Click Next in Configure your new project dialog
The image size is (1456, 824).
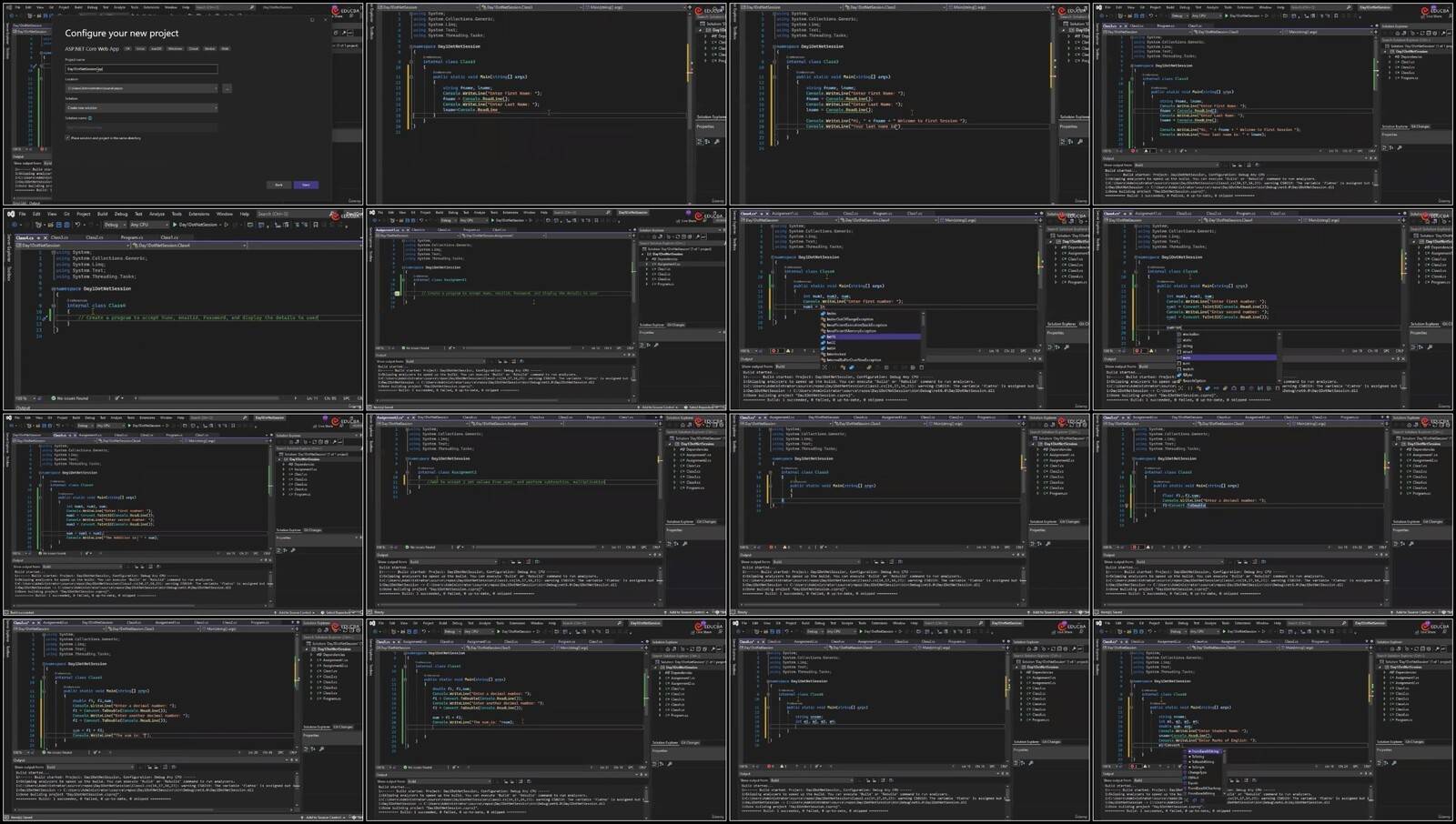point(306,185)
